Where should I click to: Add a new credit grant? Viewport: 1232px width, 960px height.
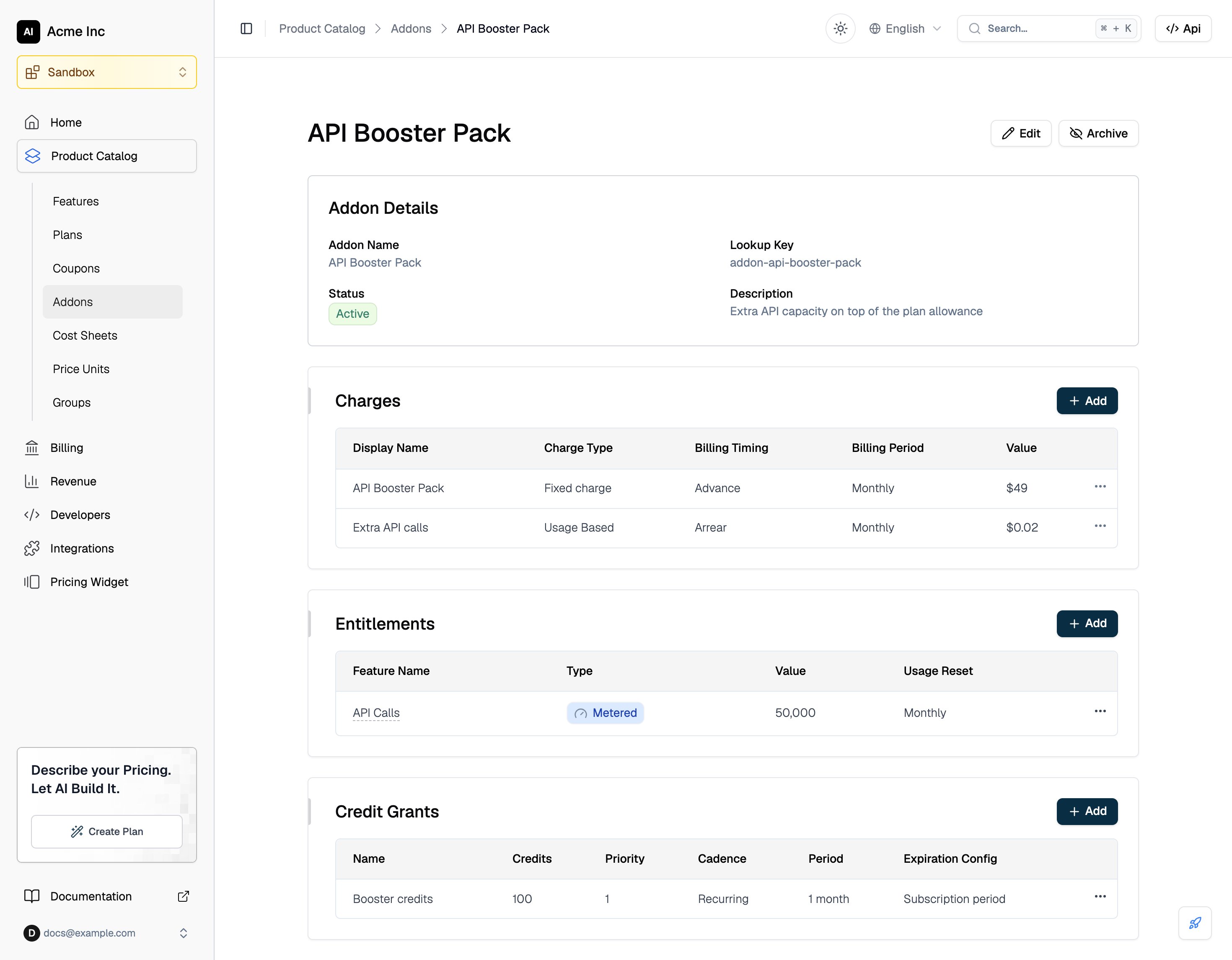pyautogui.click(x=1087, y=812)
